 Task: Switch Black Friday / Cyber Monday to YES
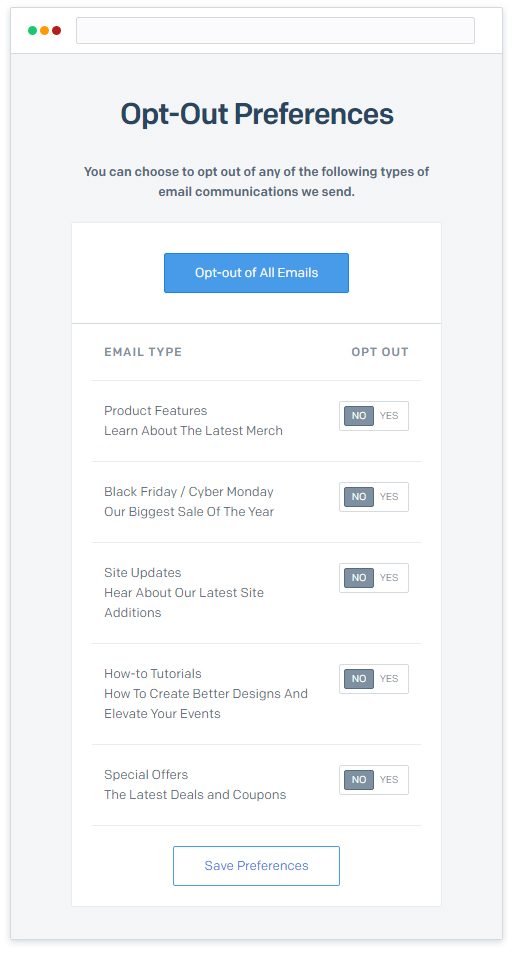click(389, 497)
